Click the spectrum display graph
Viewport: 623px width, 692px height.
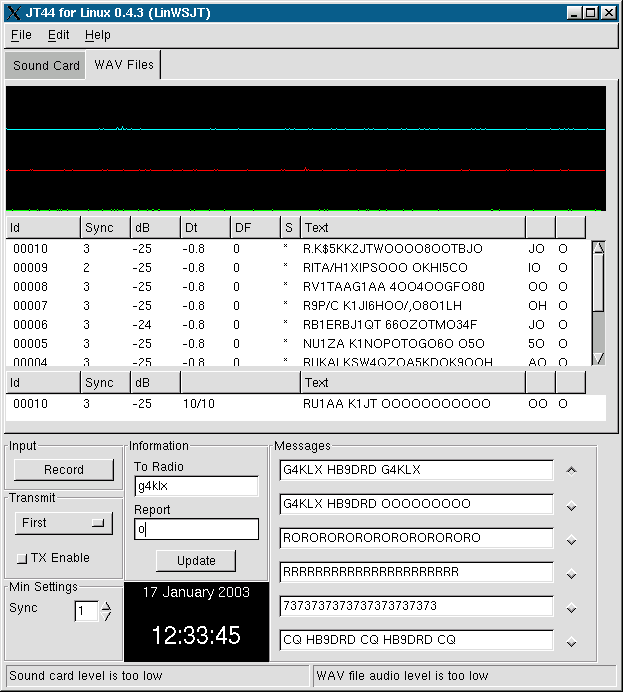click(x=306, y=148)
